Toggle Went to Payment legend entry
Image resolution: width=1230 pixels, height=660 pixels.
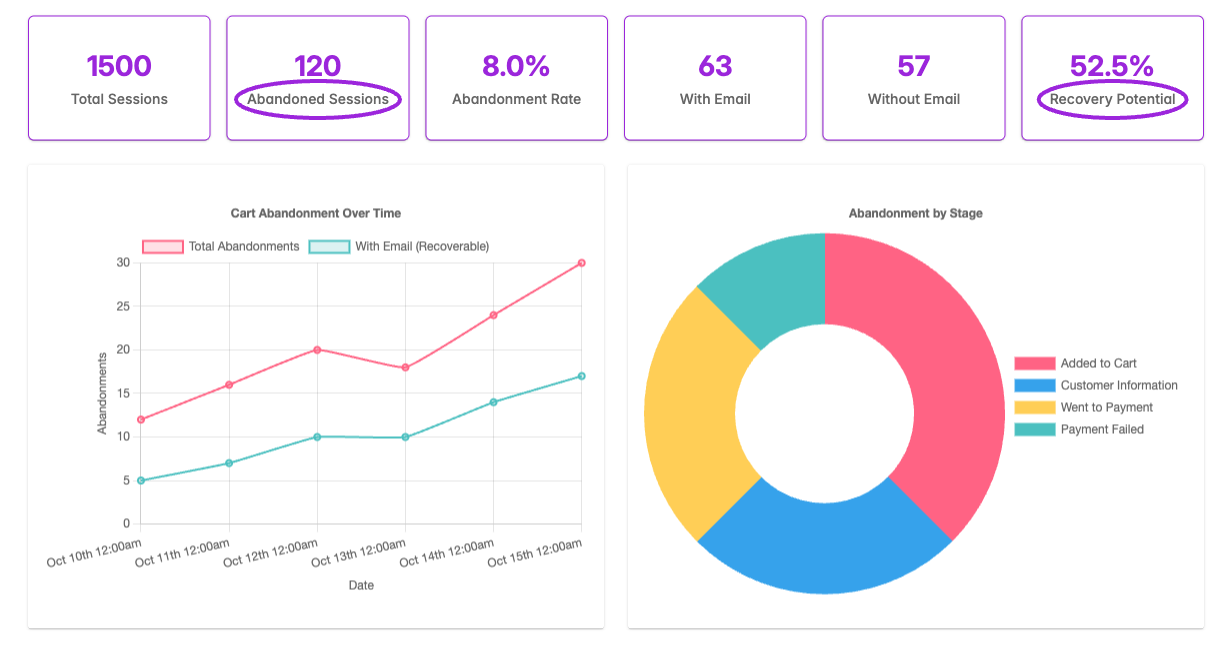pyautogui.click(x=1084, y=407)
